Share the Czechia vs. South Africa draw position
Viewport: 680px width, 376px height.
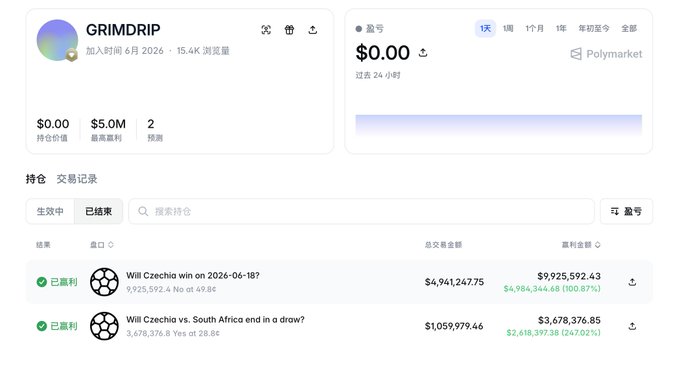(632, 326)
